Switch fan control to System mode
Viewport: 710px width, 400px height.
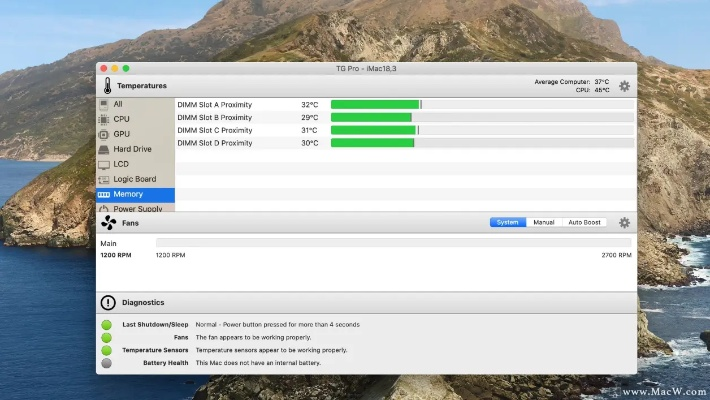click(508, 222)
